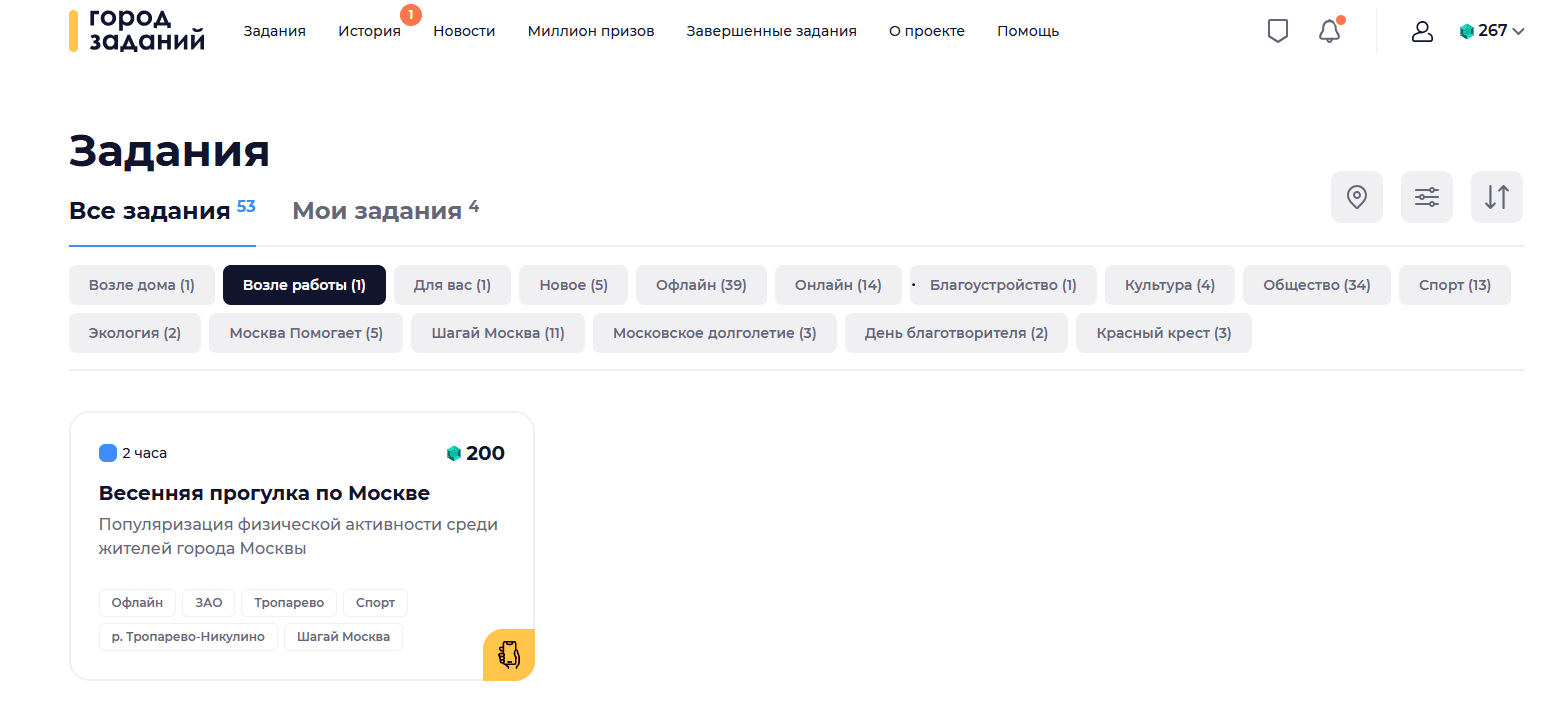1567x719 pixels.
Task: Open the user profile icon
Action: pos(1422,31)
